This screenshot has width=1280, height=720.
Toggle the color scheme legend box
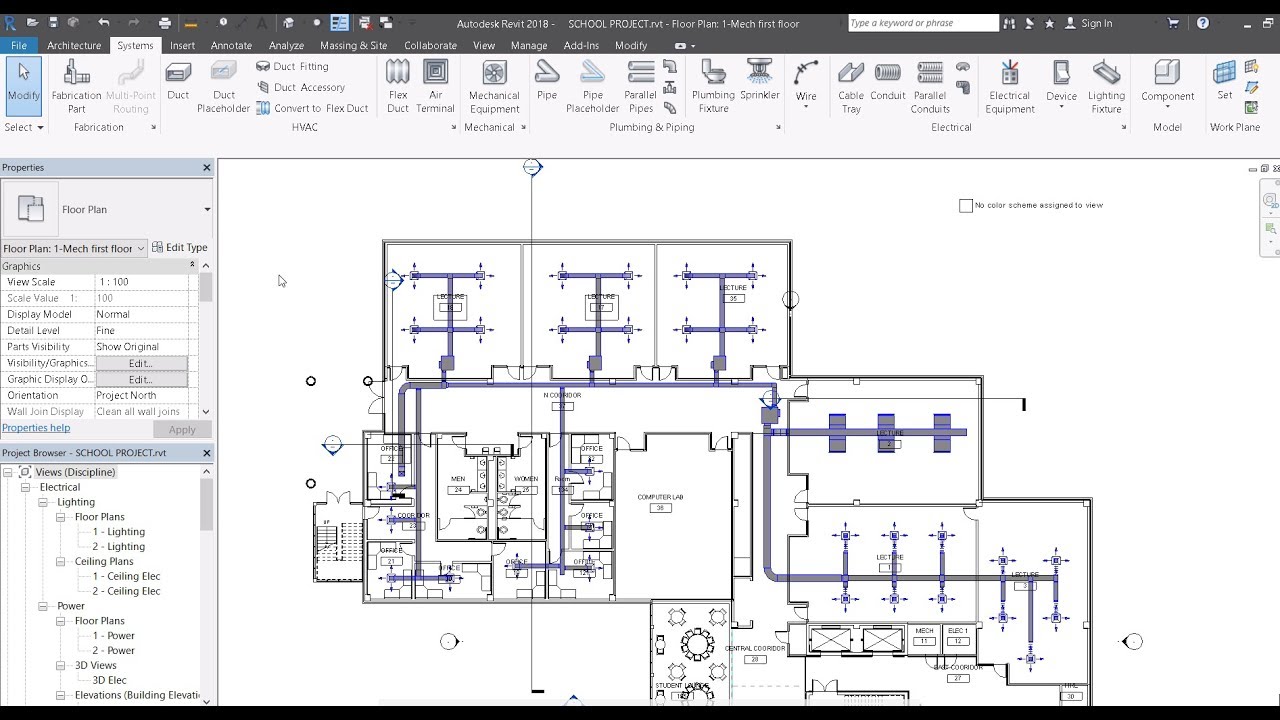point(965,205)
